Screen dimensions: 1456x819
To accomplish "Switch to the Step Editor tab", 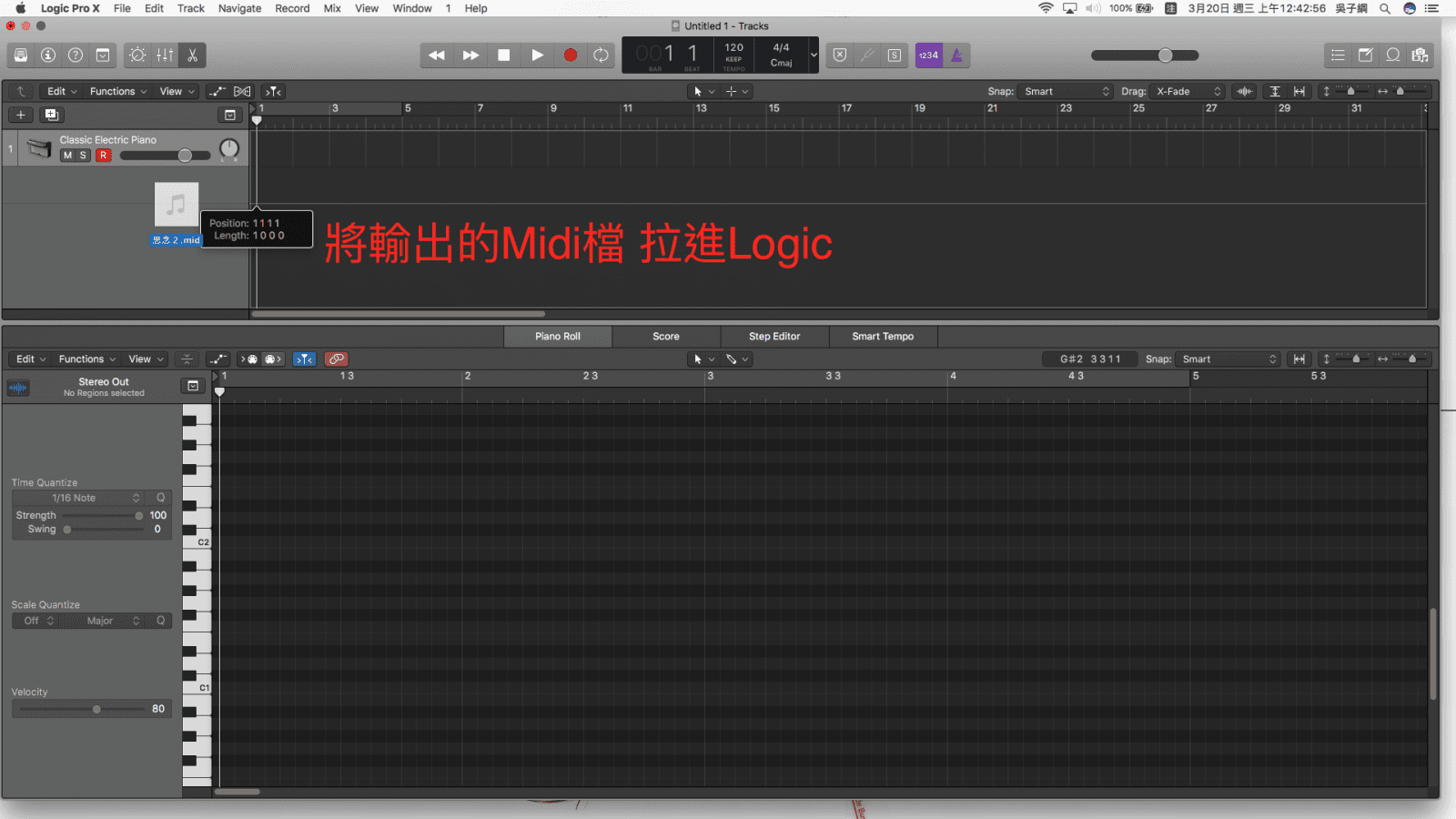I will (774, 337).
